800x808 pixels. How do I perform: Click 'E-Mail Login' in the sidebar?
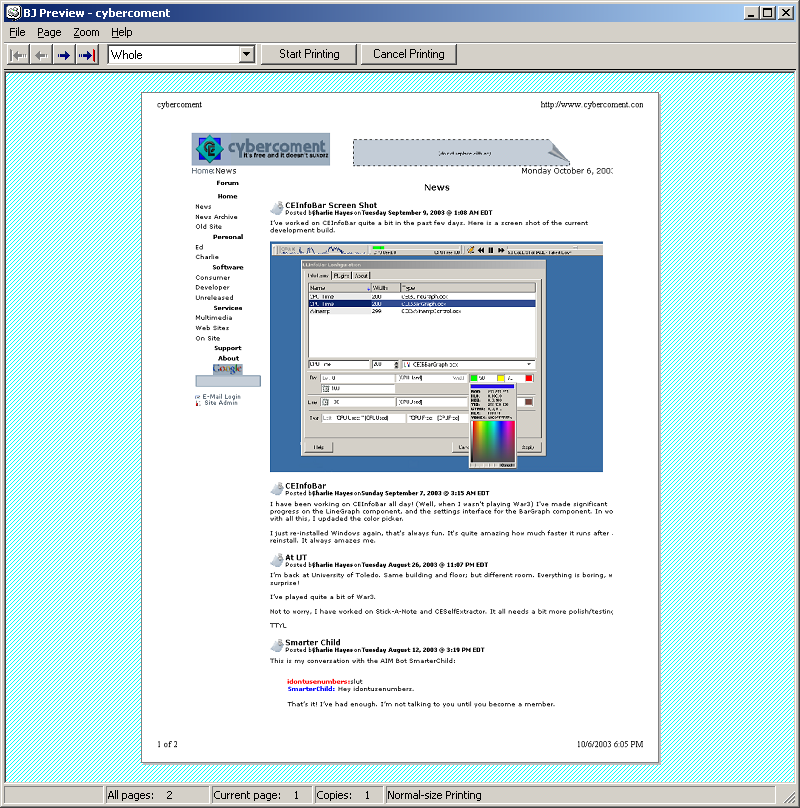[x=221, y=396]
